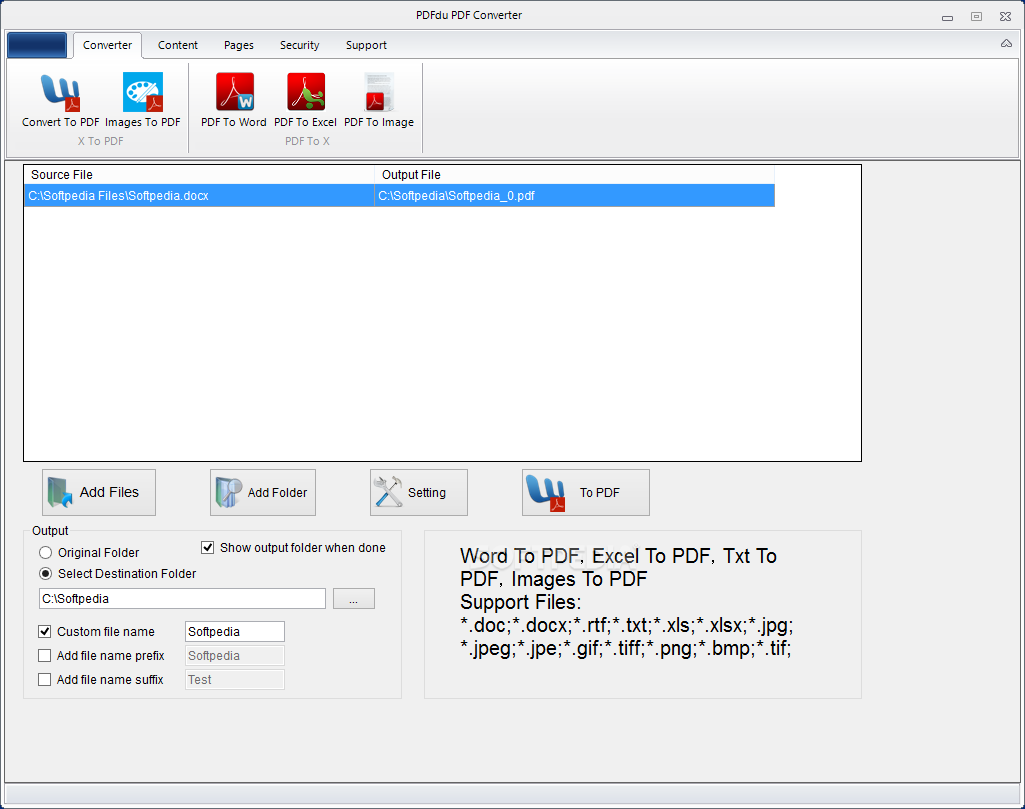1025x809 pixels.
Task: Click the Output File column header
Action: pos(575,174)
